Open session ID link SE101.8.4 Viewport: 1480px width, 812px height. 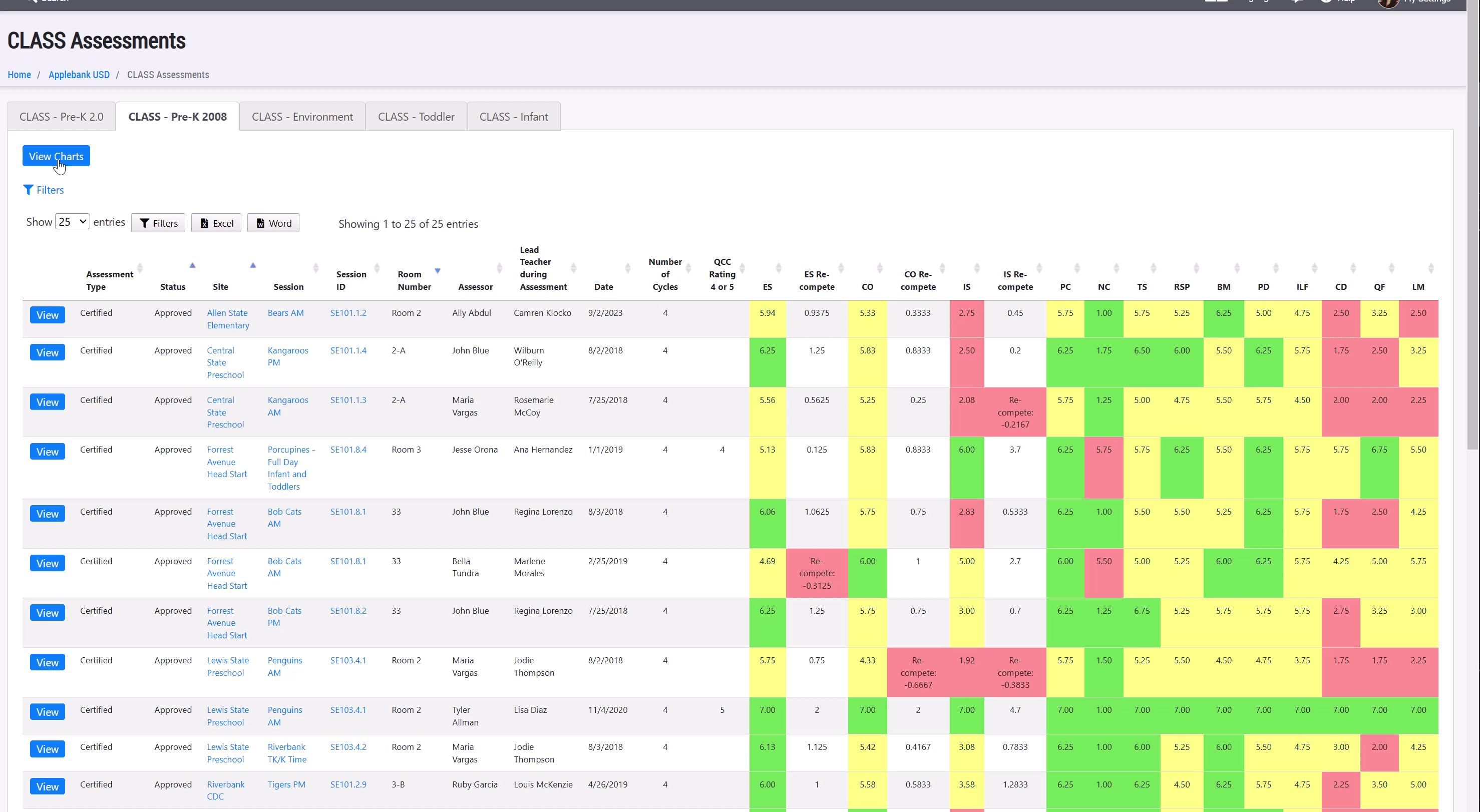pos(348,450)
